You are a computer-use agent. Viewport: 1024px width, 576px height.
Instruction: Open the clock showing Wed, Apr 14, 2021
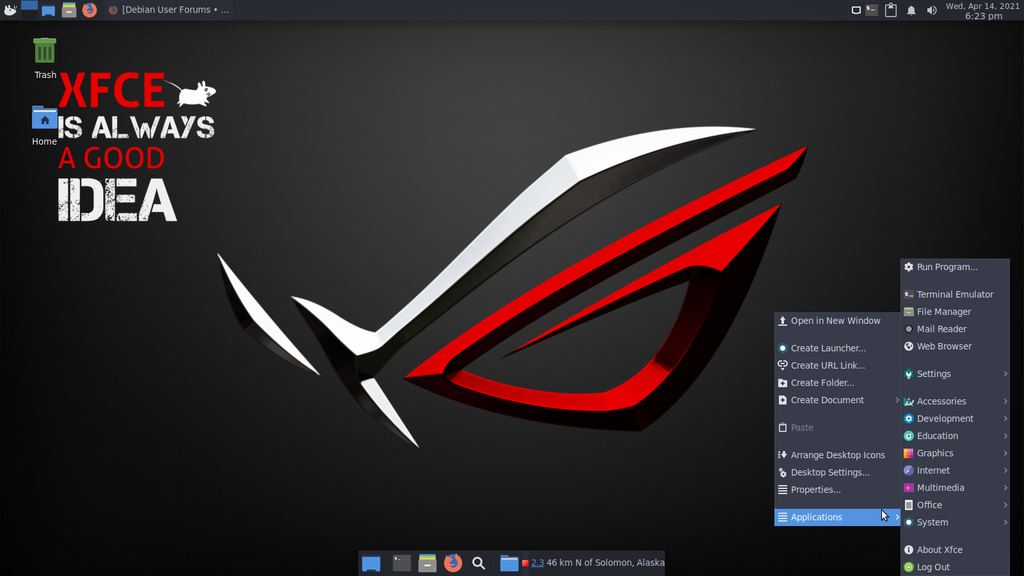[983, 10]
